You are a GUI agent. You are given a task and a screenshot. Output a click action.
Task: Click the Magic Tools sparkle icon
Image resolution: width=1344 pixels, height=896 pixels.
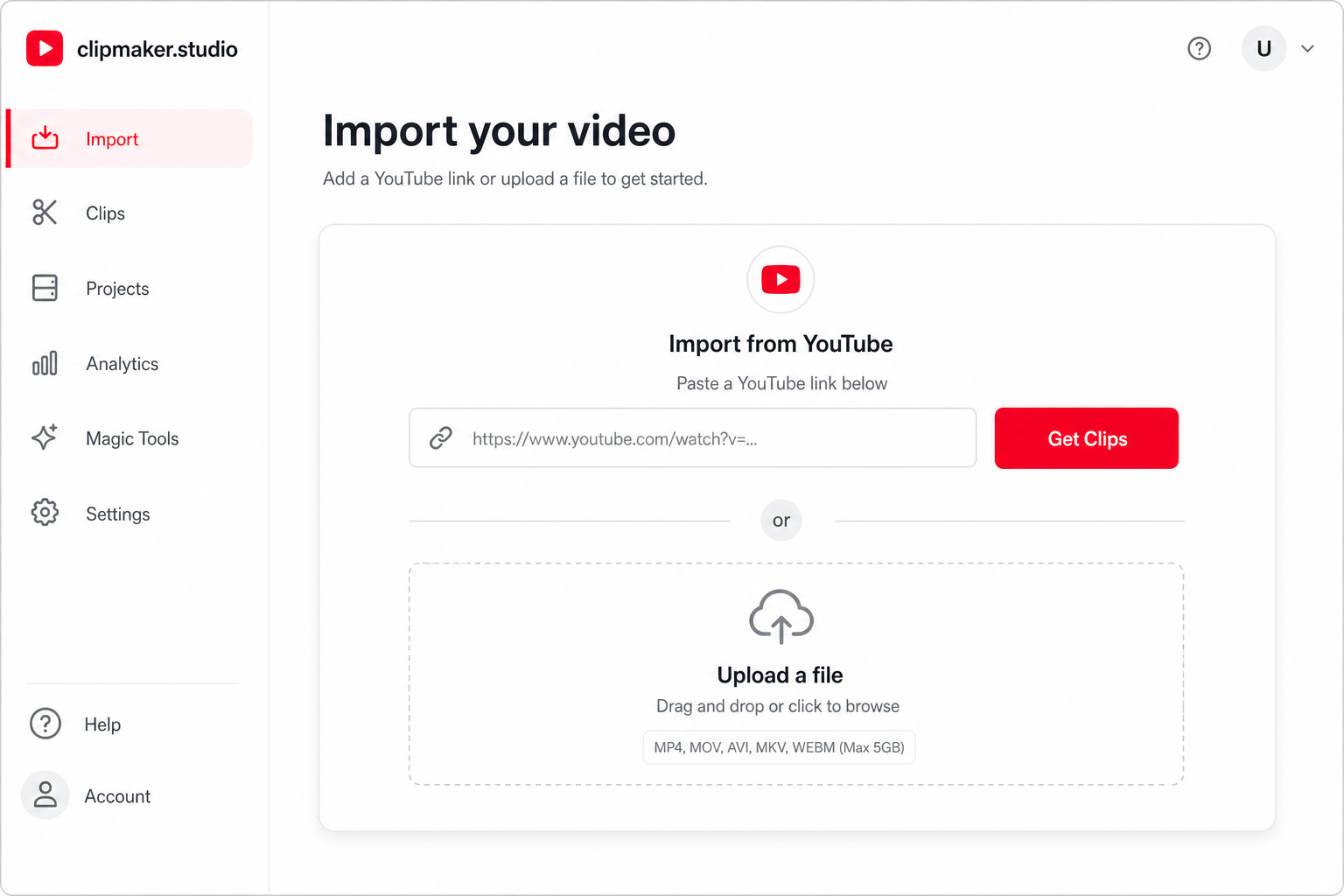coord(45,437)
